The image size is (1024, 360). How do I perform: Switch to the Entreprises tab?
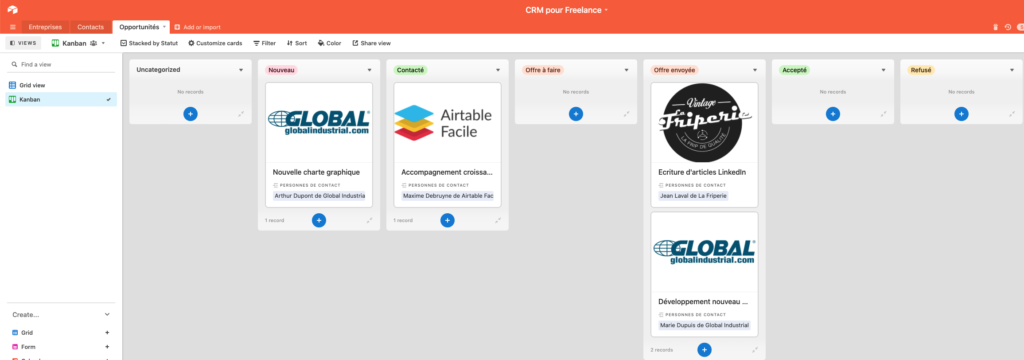pyautogui.click(x=45, y=27)
